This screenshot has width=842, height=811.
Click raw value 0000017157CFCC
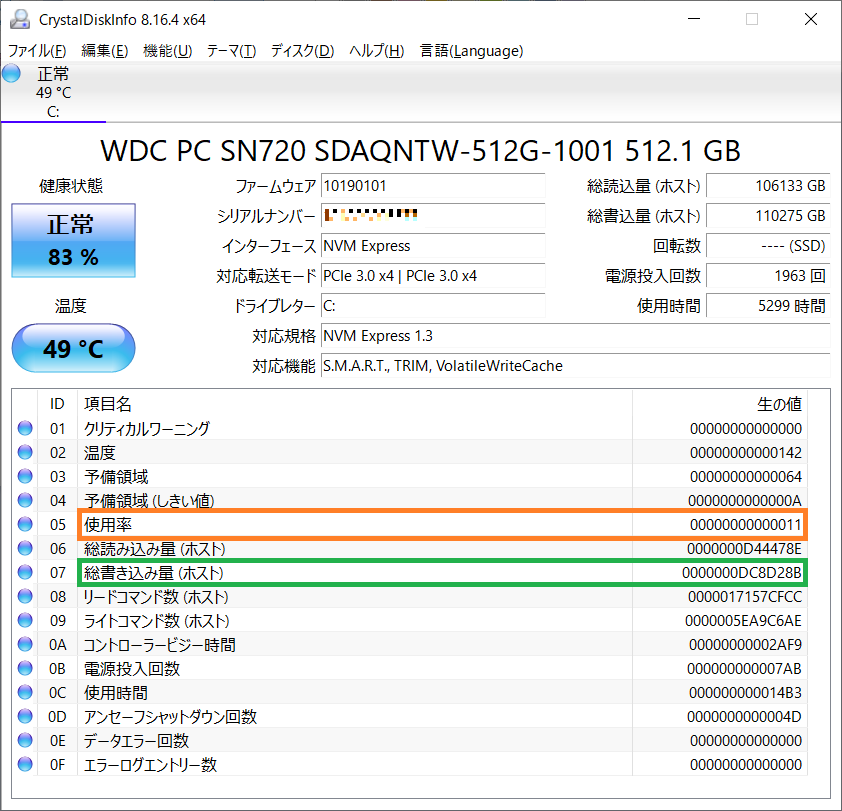tap(745, 597)
